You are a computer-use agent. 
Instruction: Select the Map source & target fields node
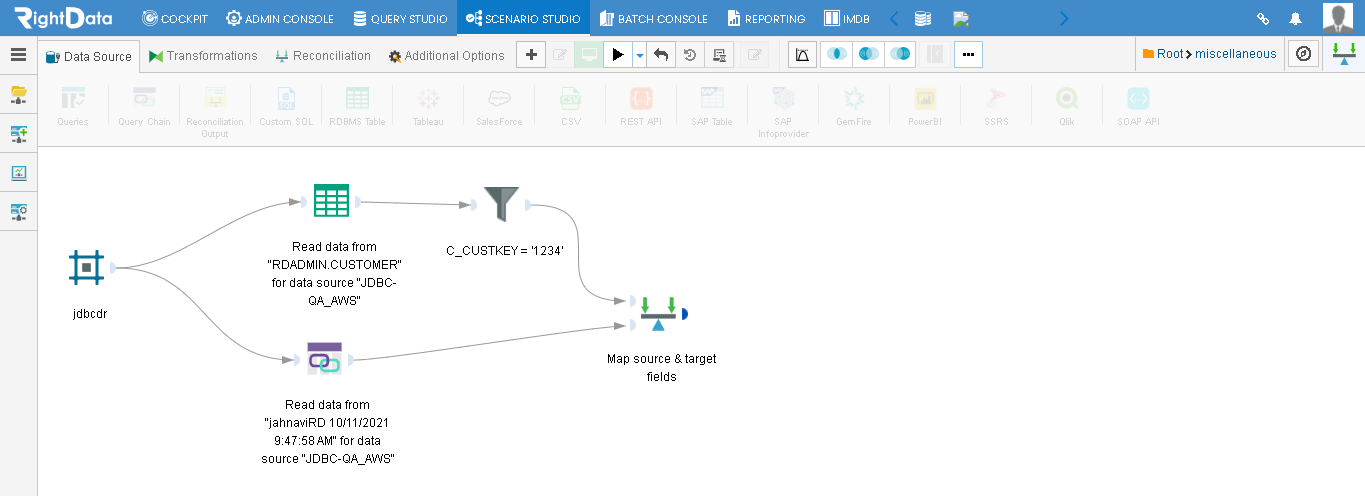[x=658, y=313]
